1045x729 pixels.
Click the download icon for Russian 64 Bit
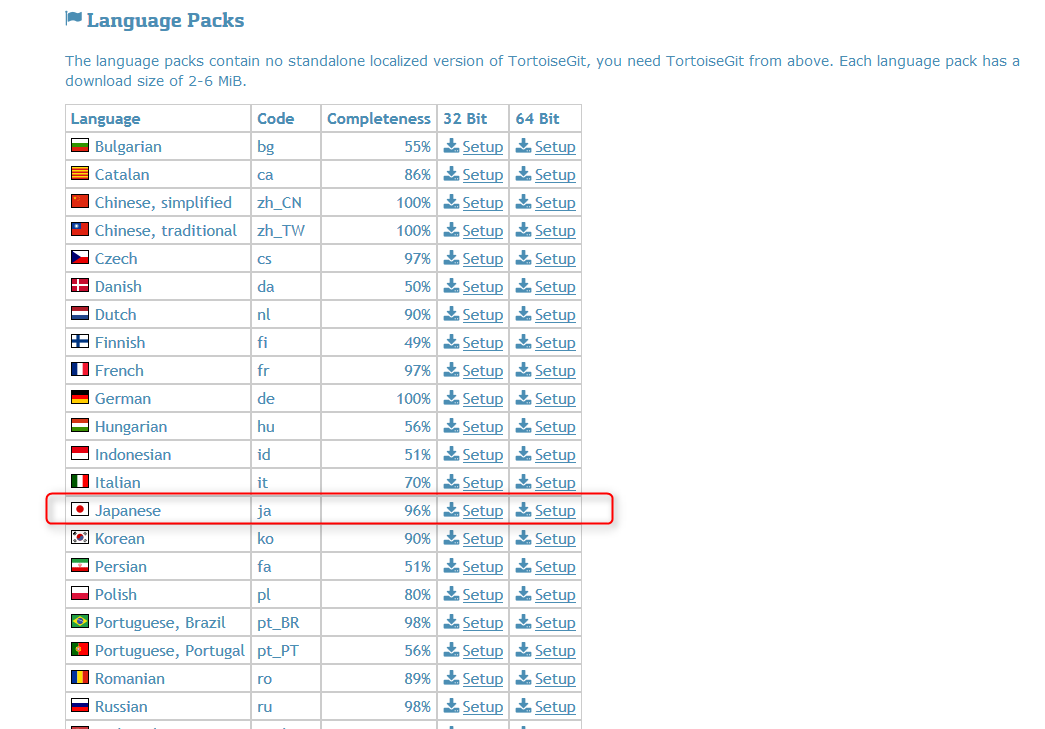pyautogui.click(x=523, y=706)
